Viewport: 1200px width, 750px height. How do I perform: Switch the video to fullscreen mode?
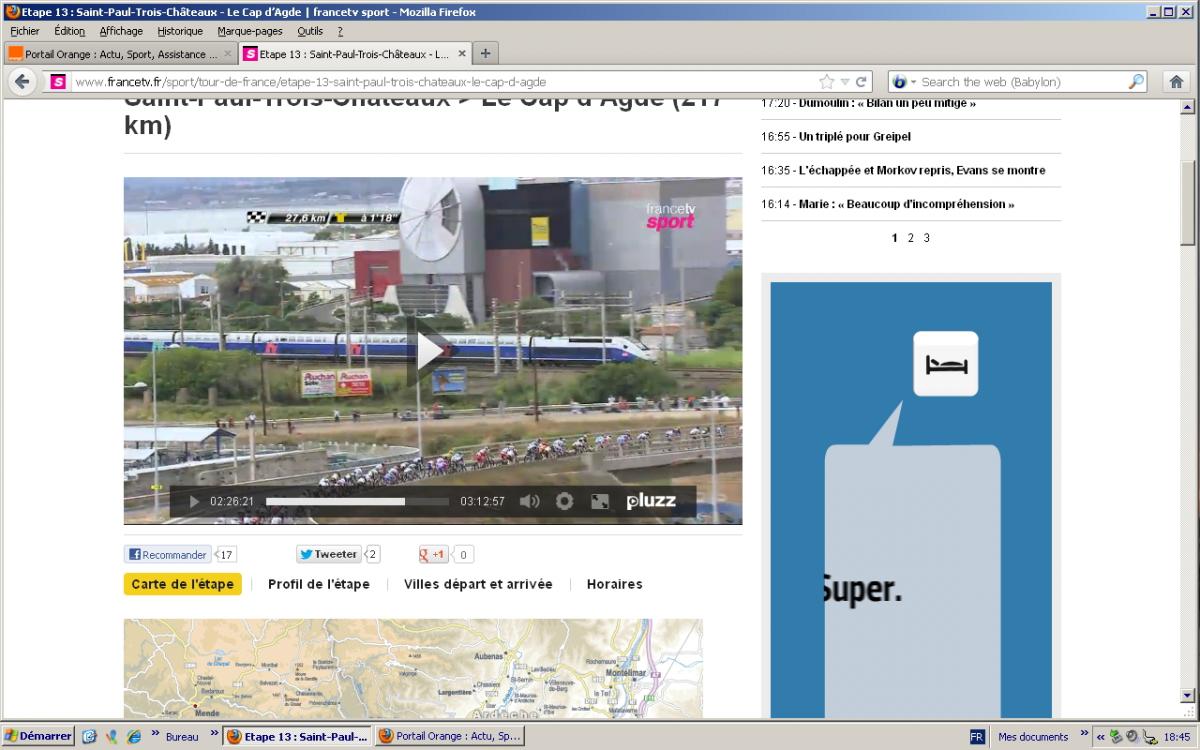(x=600, y=502)
